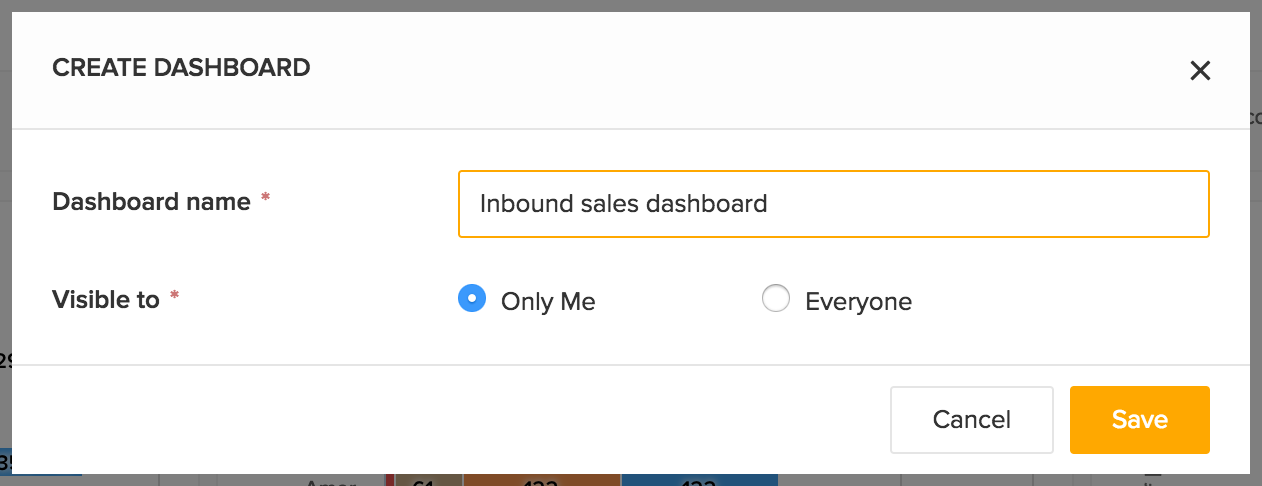Save the new dashboard
Viewport: 1262px width, 486px height.
pyautogui.click(x=1139, y=420)
